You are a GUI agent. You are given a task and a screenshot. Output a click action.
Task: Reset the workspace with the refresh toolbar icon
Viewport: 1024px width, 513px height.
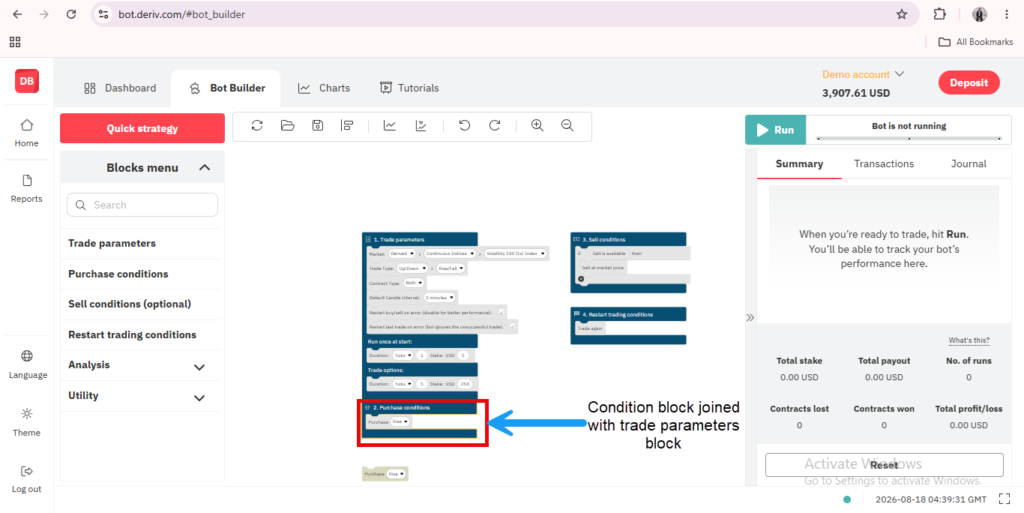[x=257, y=126]
